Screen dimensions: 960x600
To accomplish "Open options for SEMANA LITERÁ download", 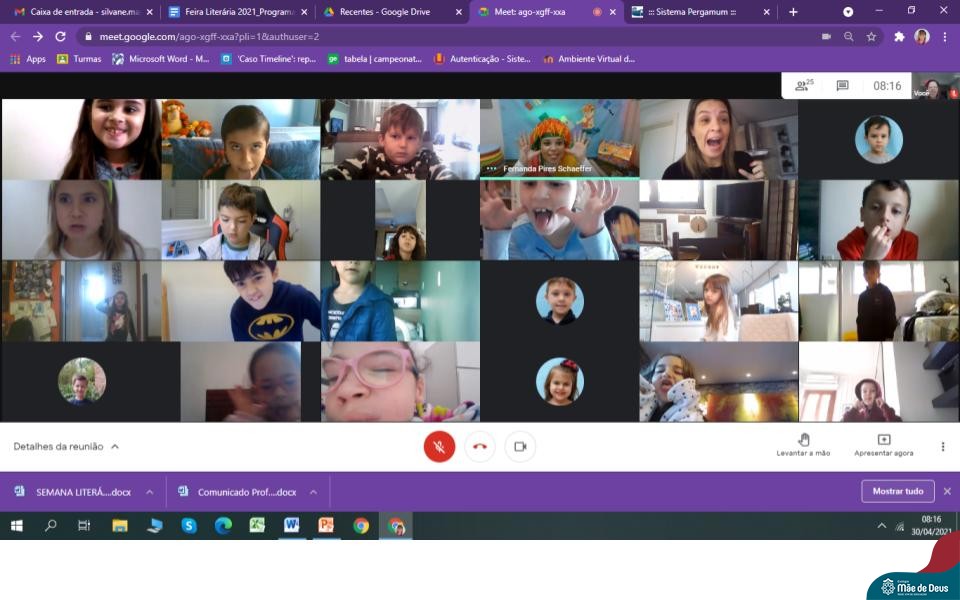I will click(149, 492).
